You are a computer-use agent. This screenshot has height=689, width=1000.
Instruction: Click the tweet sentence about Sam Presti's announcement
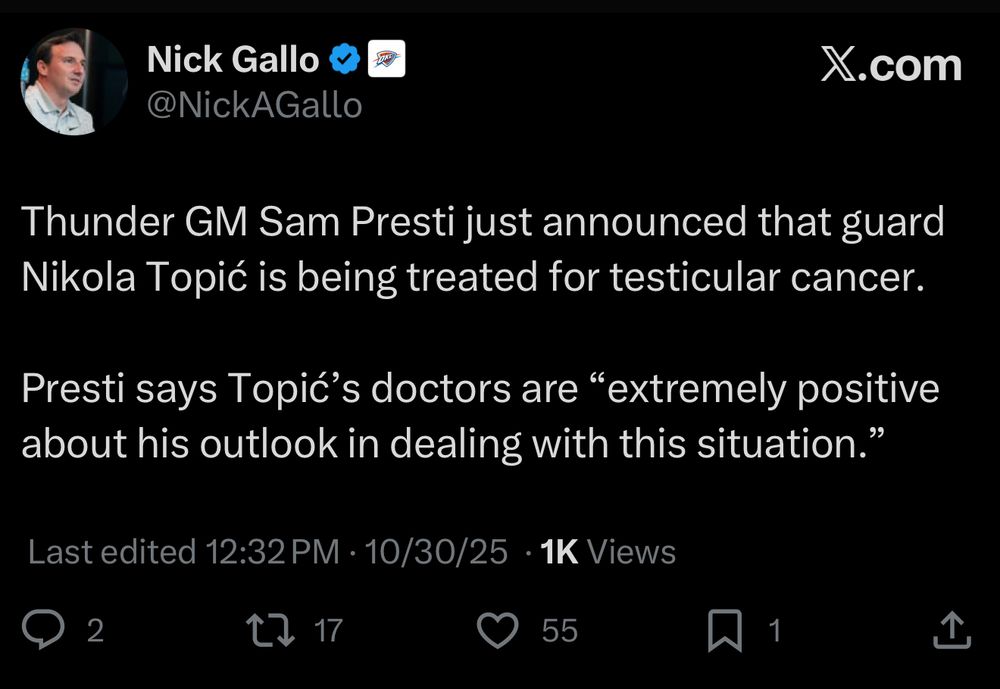point(482,248)
